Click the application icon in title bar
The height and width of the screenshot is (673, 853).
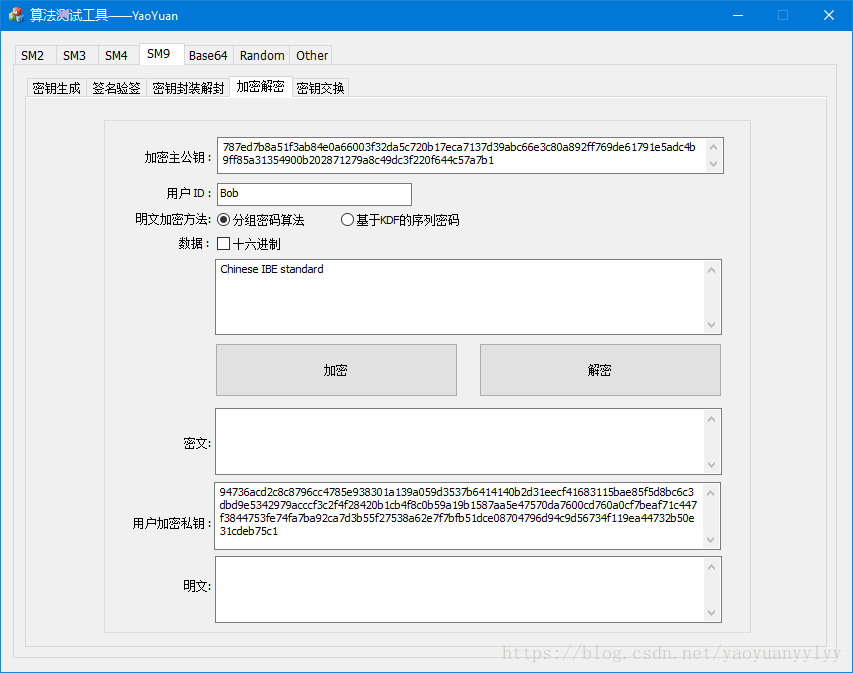(x=16, y=15)
